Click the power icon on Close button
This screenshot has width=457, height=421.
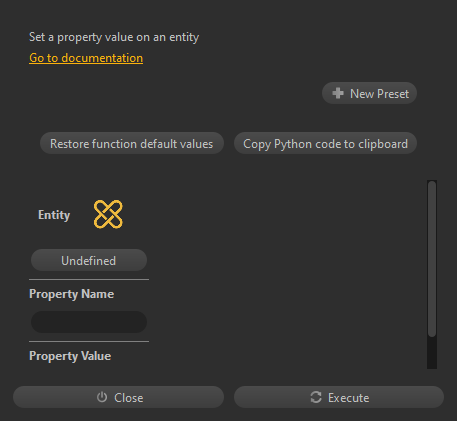coord(102,397)
